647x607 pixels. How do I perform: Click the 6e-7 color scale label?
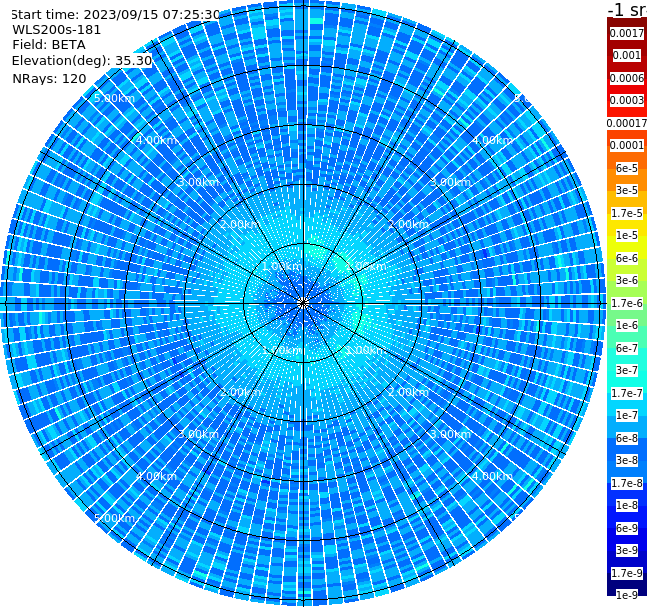pos(627,348)
